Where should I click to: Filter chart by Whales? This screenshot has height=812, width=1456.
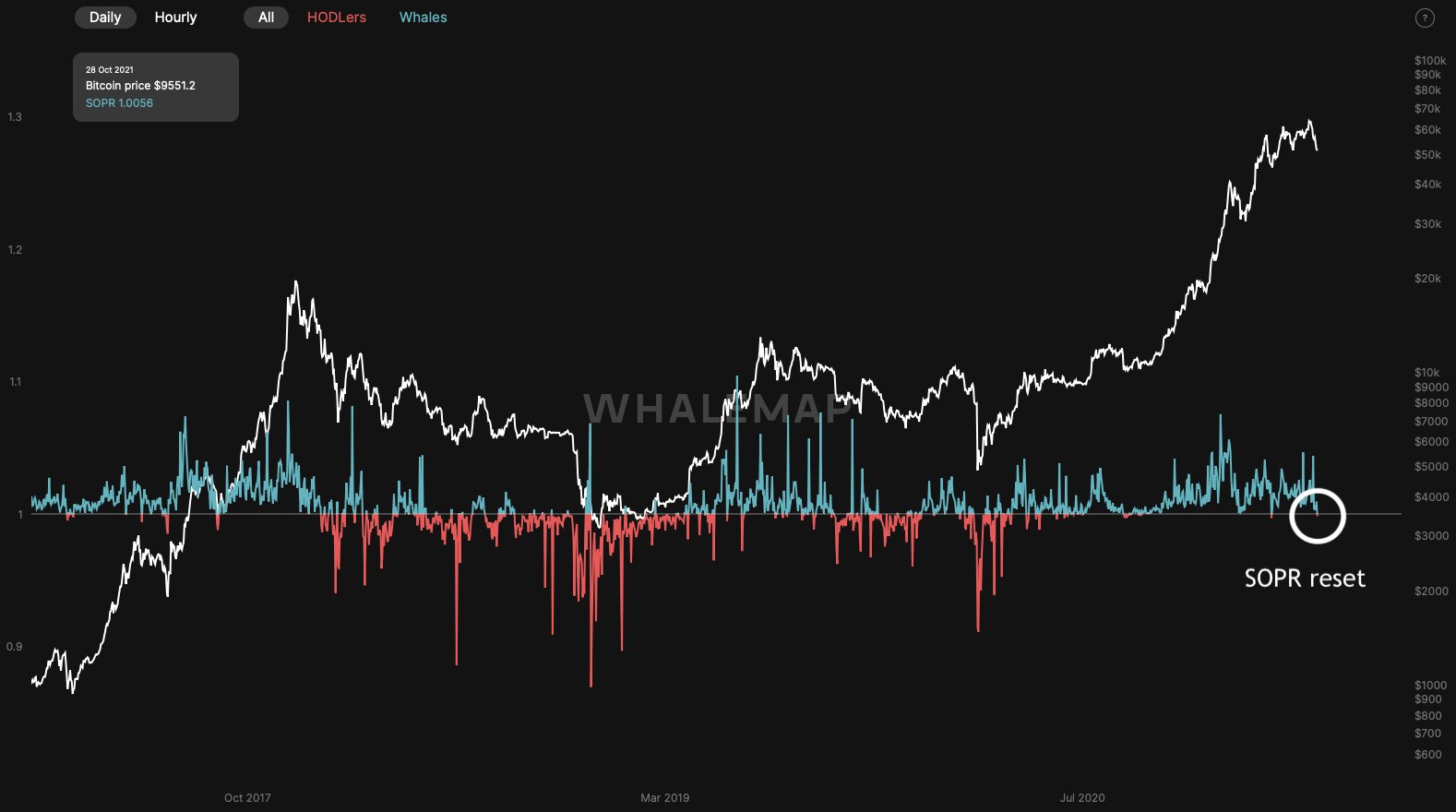(423, 18)
